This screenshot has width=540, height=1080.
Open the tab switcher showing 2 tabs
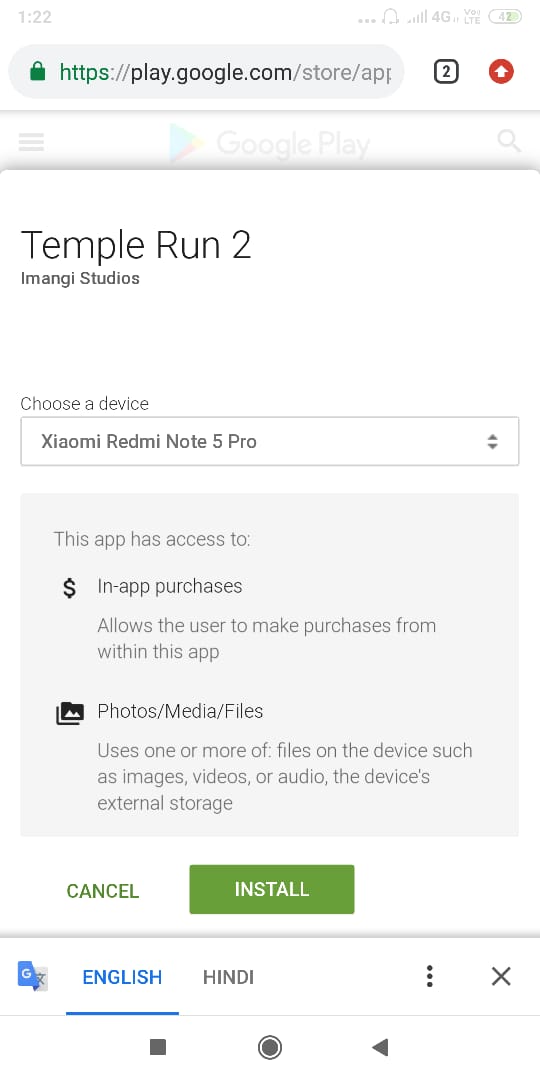pos(446,72)
